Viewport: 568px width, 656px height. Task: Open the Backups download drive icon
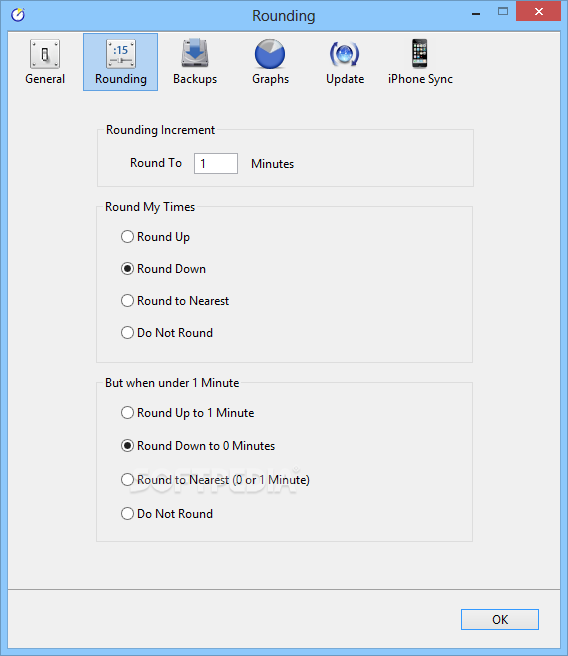coord(195,54)
